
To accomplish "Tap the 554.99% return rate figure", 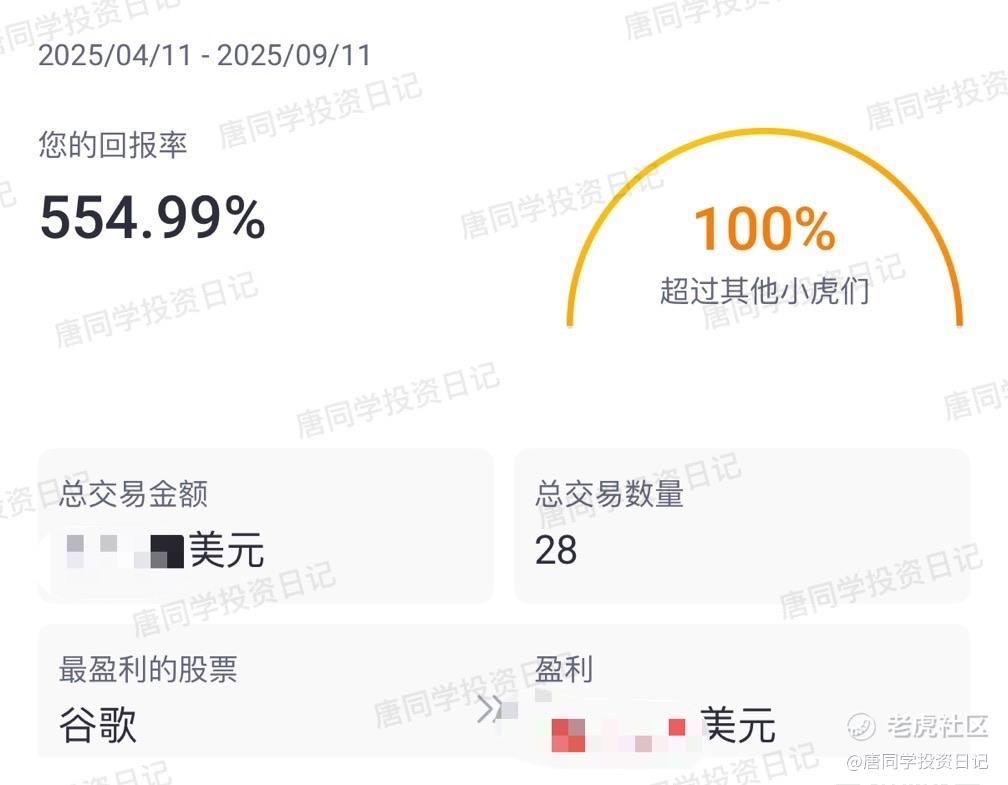I will click(x=152, y=218).
